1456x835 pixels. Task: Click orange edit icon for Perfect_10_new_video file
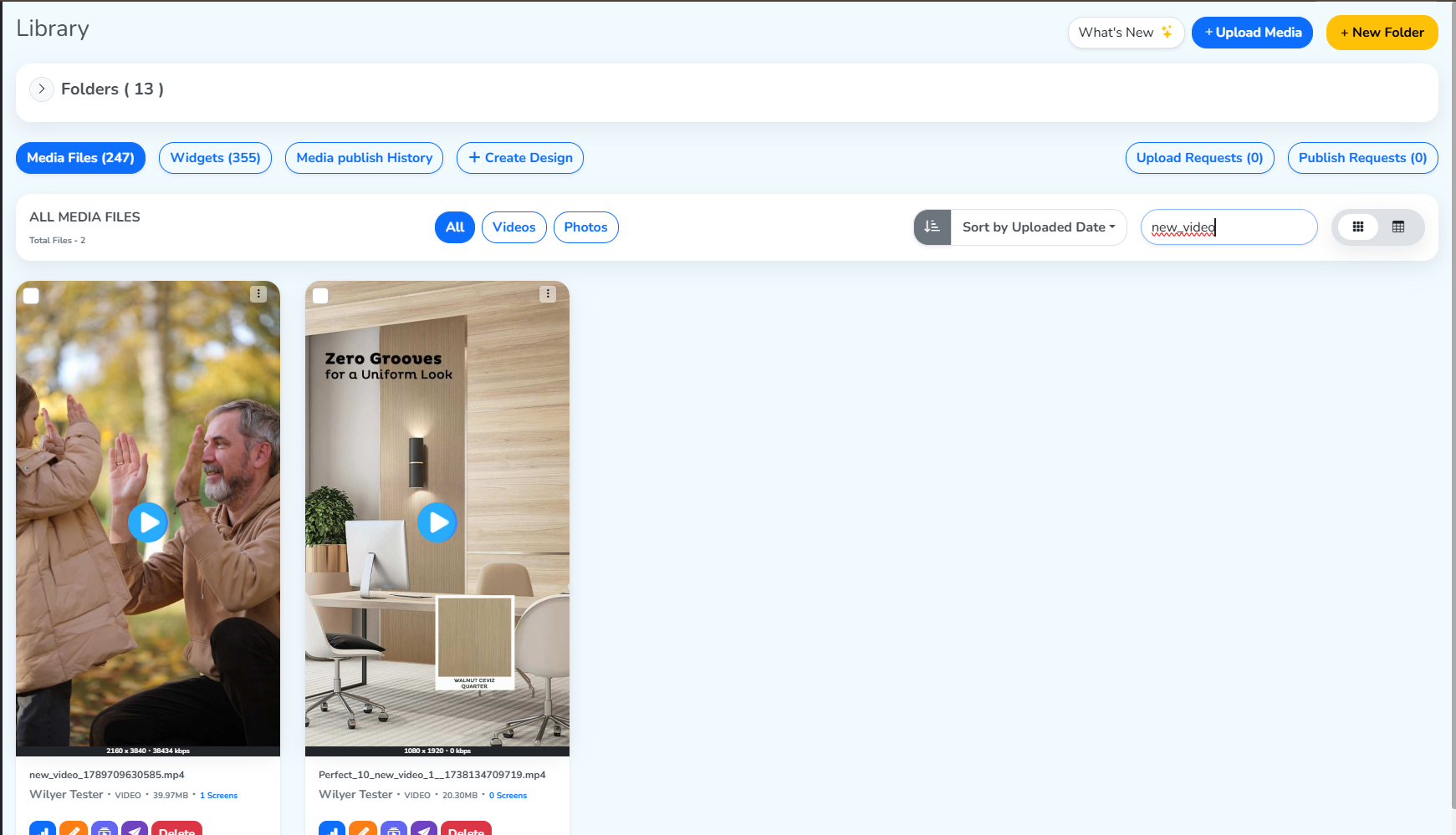pyautogui.click(x=363, y=828)
